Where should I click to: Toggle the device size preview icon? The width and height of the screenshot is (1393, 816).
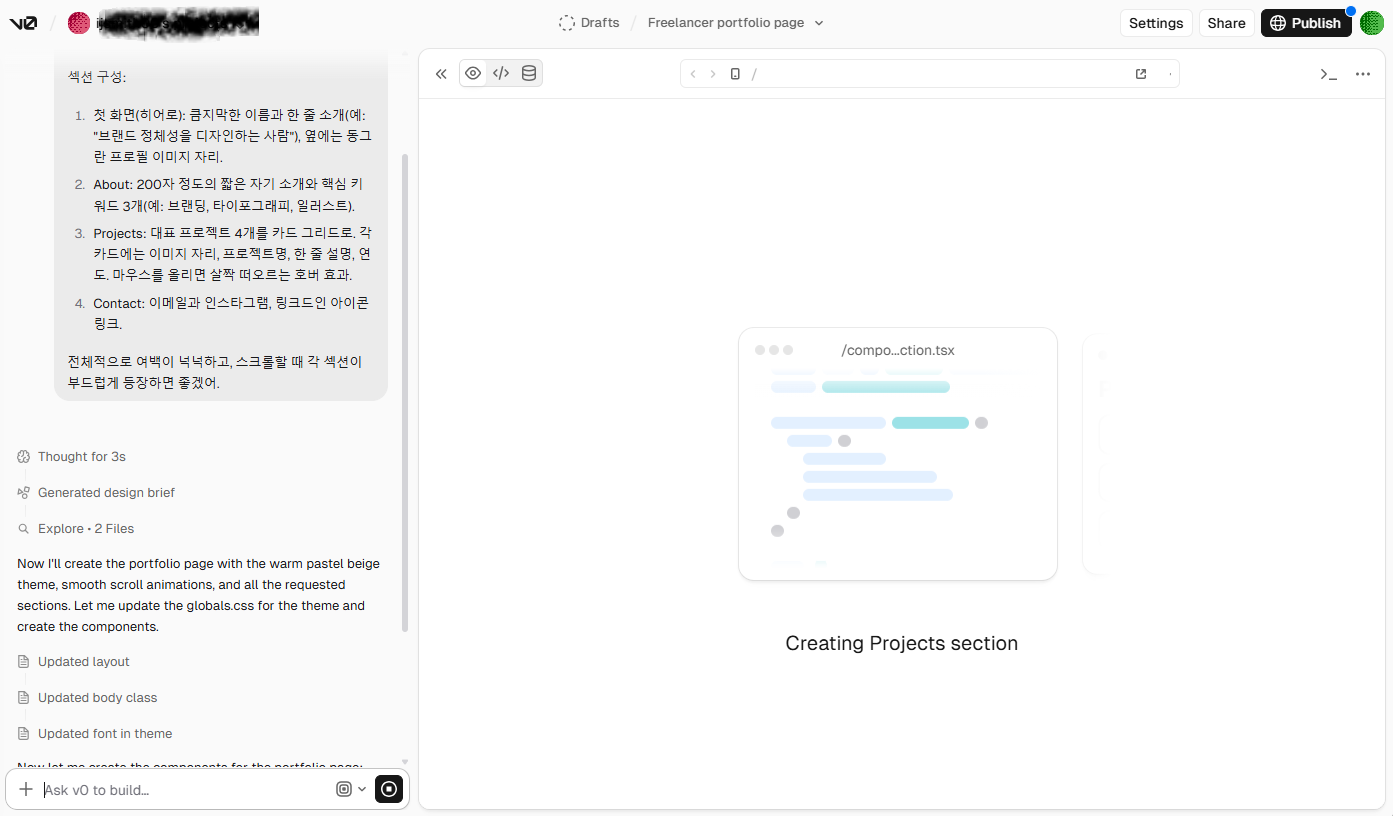point(735,74)
